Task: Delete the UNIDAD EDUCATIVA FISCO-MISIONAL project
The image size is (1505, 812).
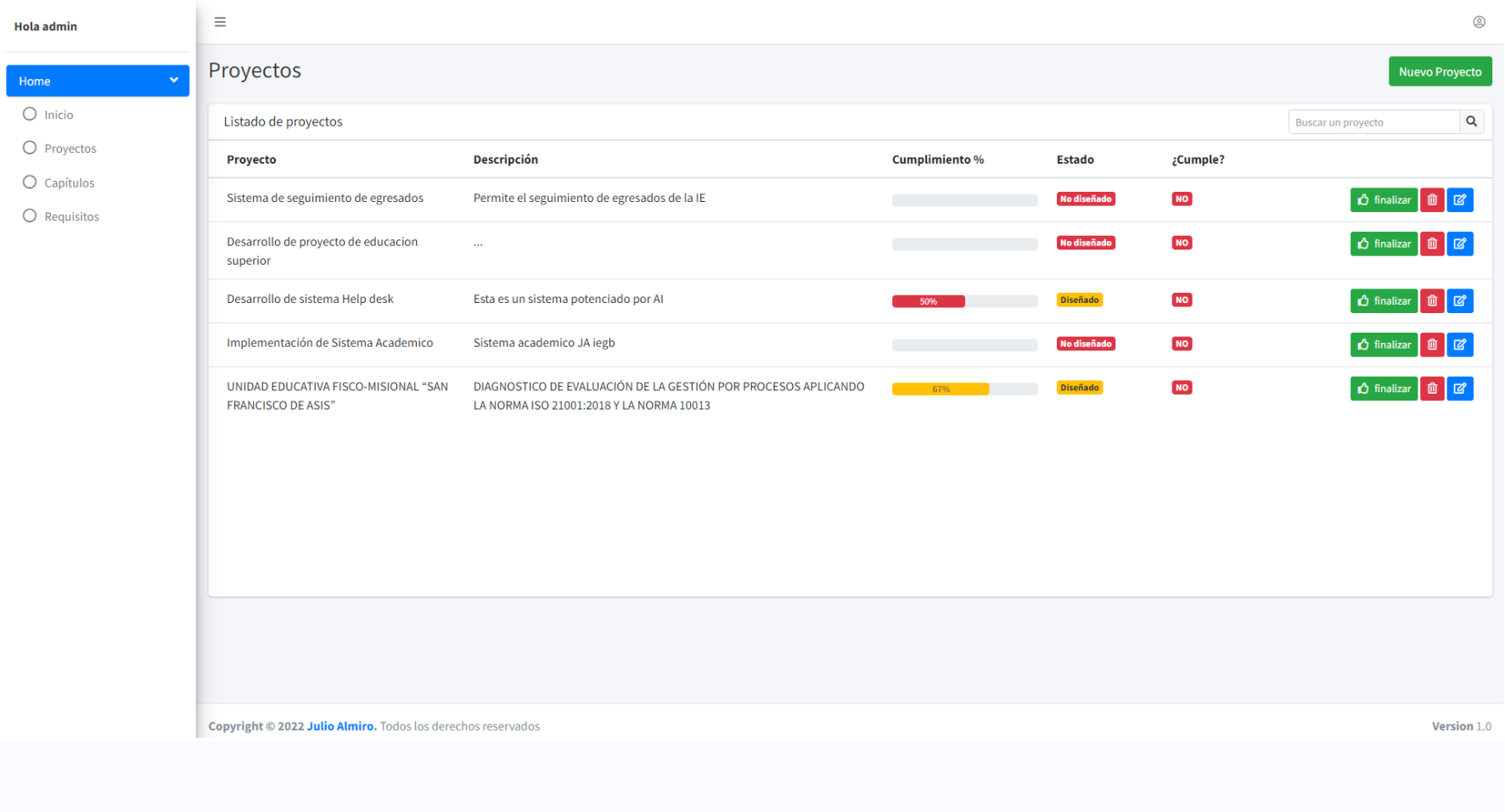Action: [1432, 389]
